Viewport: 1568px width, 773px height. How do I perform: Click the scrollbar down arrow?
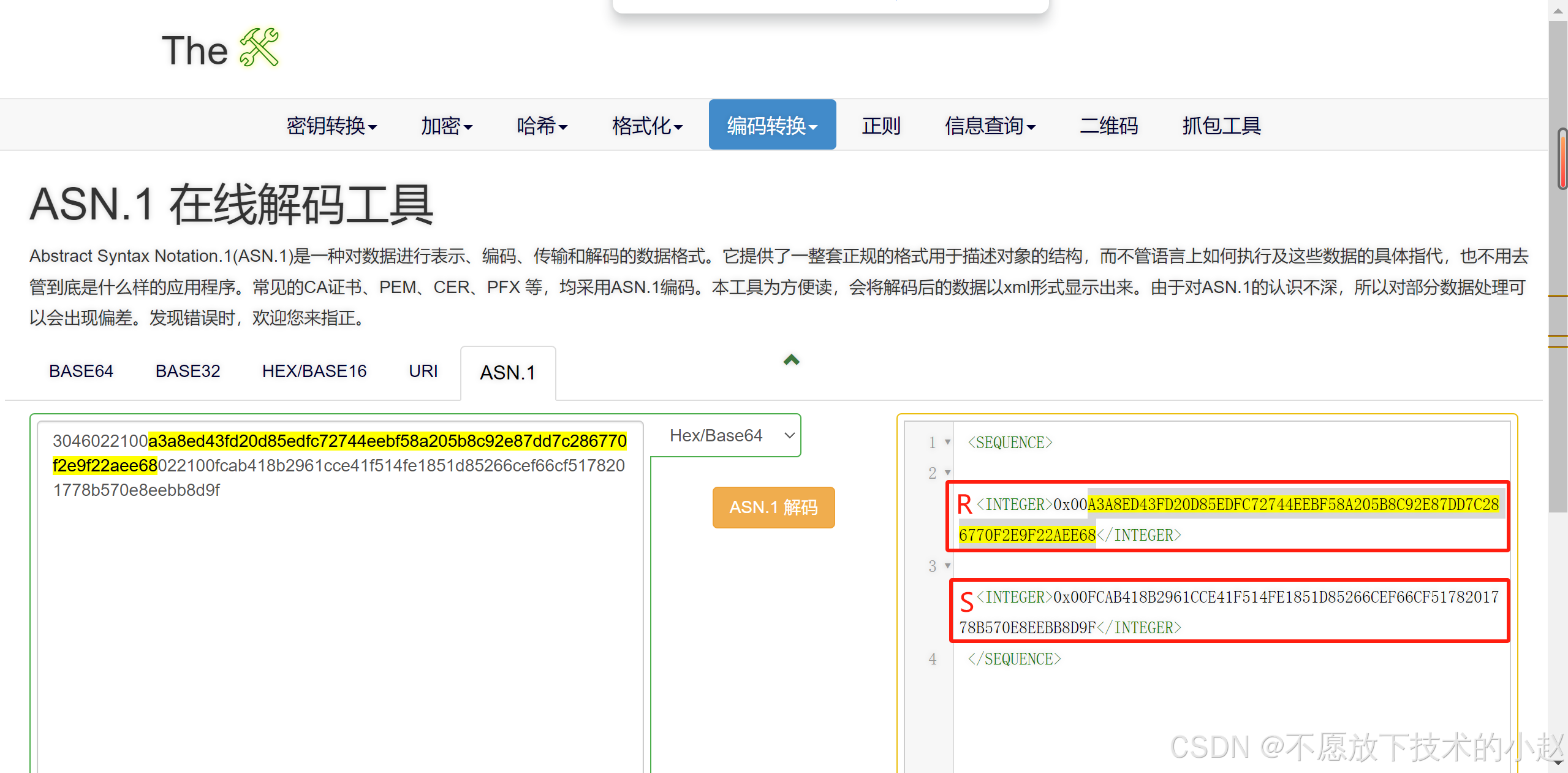(x=1558, y=763)
